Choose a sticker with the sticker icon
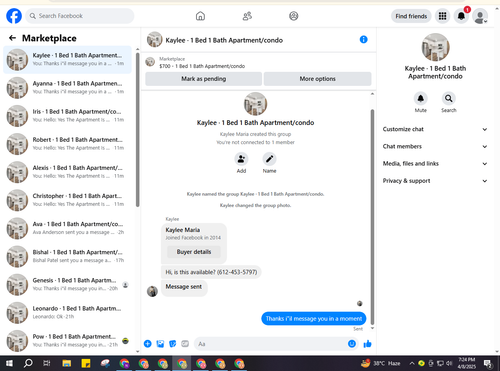The image size is (500, 371). click(173, 344)
